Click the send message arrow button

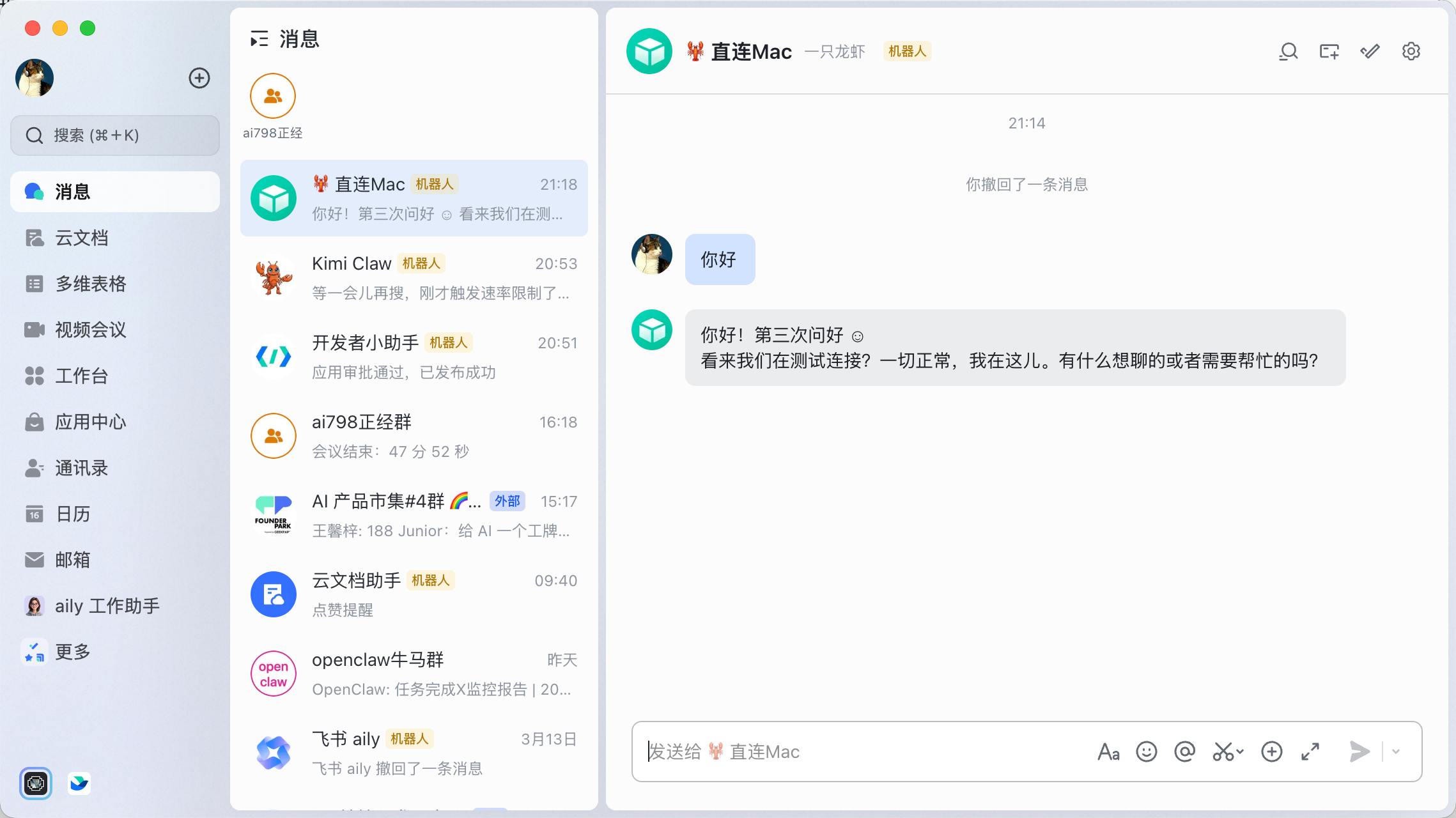(1359, 752)
